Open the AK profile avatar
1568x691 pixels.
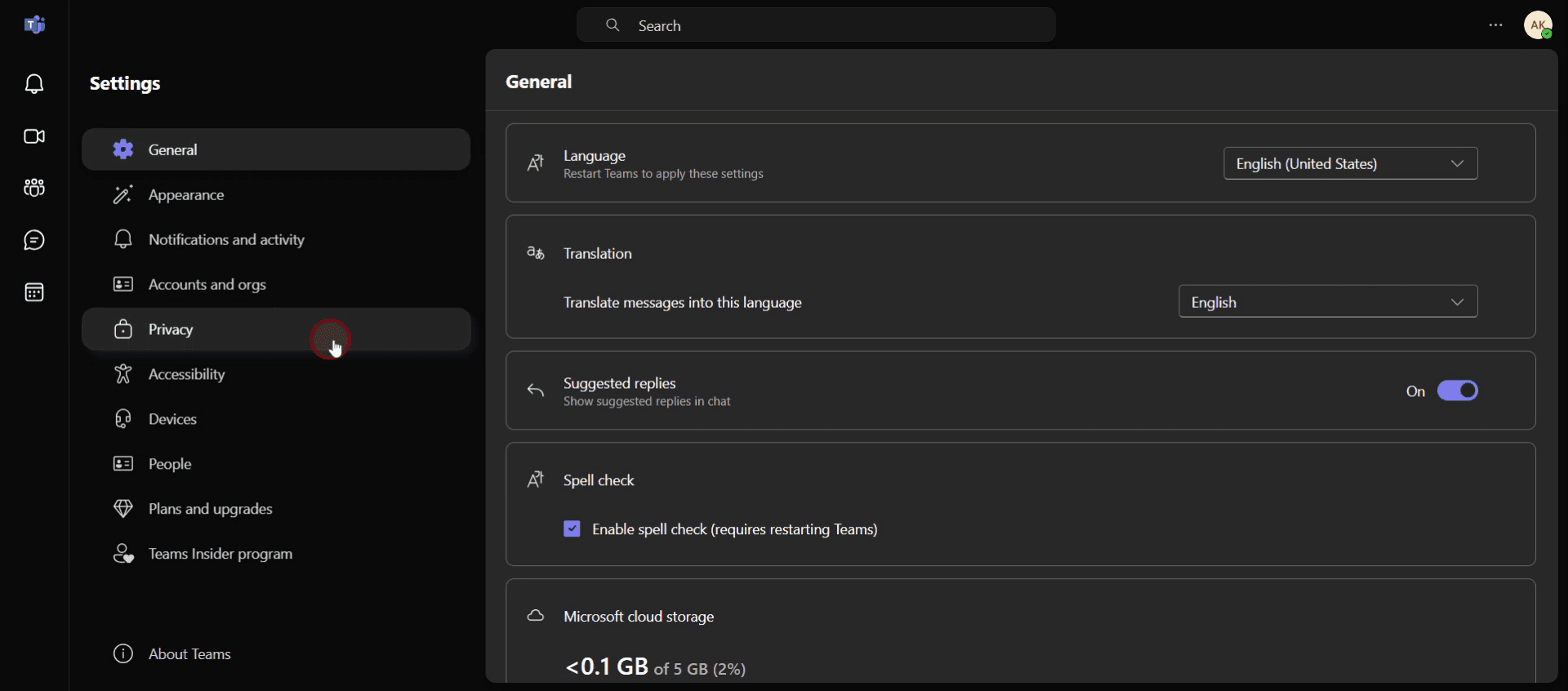coord(1539,25)
